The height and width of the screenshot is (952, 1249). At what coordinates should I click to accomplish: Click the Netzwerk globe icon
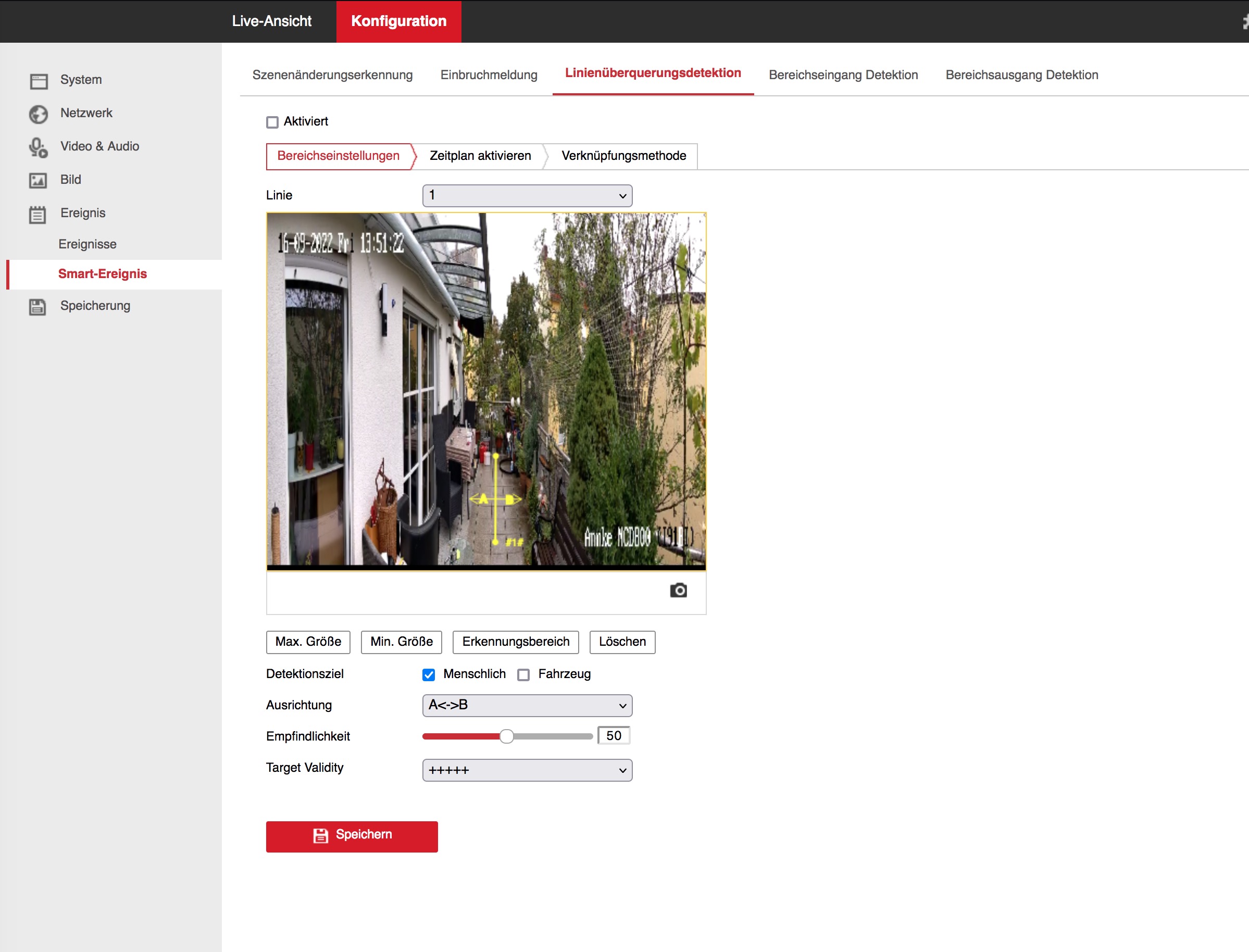(x=39, y=114)
